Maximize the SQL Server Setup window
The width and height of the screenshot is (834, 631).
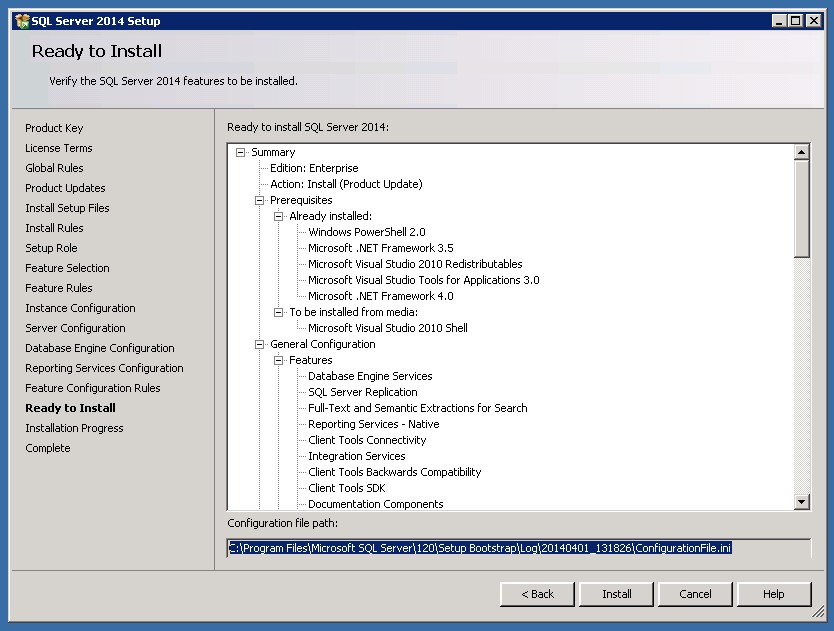pos(796,21)
